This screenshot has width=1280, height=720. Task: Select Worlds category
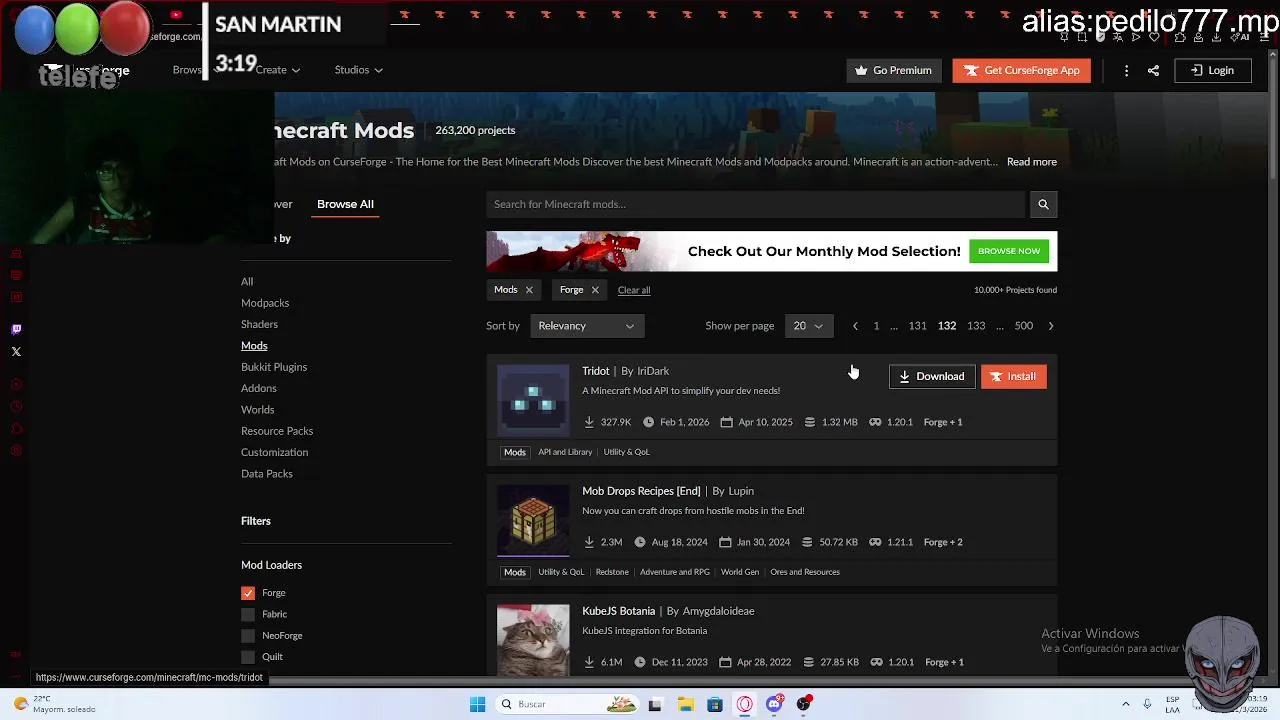point(257,410)
